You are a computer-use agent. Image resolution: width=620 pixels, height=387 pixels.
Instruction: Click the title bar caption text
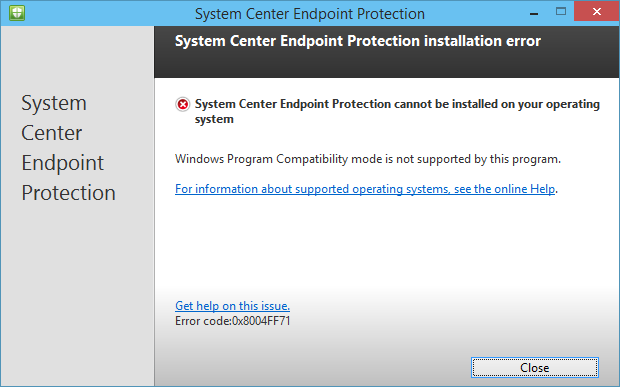tap(310, 14)
